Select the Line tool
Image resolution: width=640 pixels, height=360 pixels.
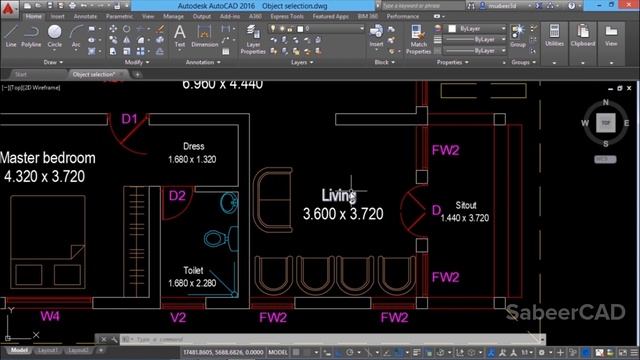point(11,36)
